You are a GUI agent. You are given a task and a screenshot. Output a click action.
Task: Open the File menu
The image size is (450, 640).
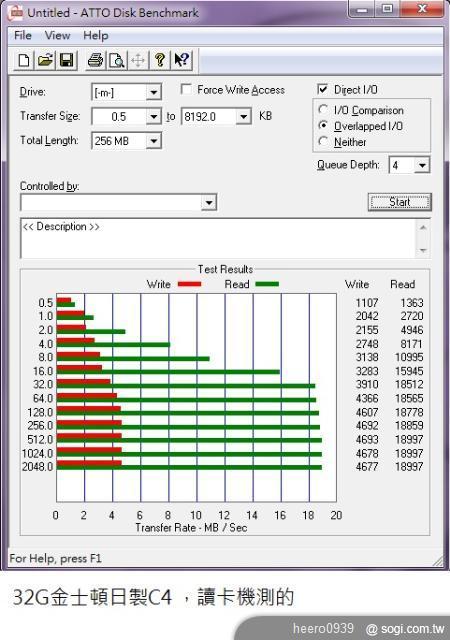(x=22, y=36)
